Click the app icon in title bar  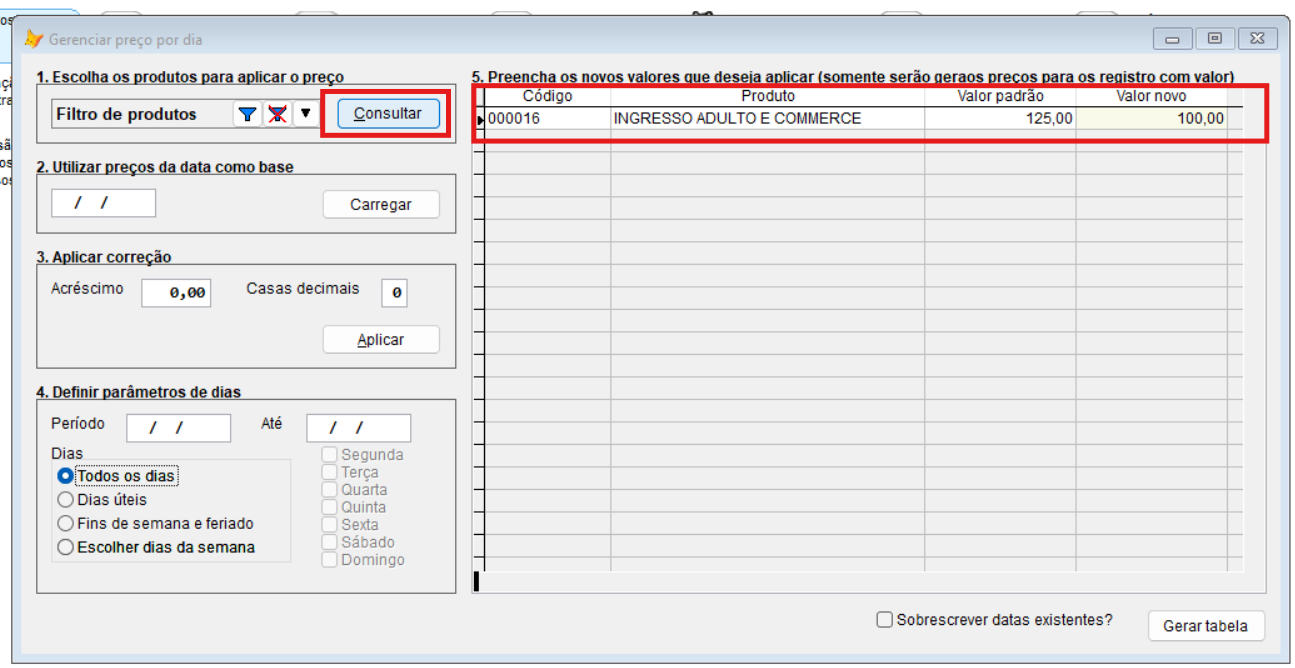tap(34, 40)
